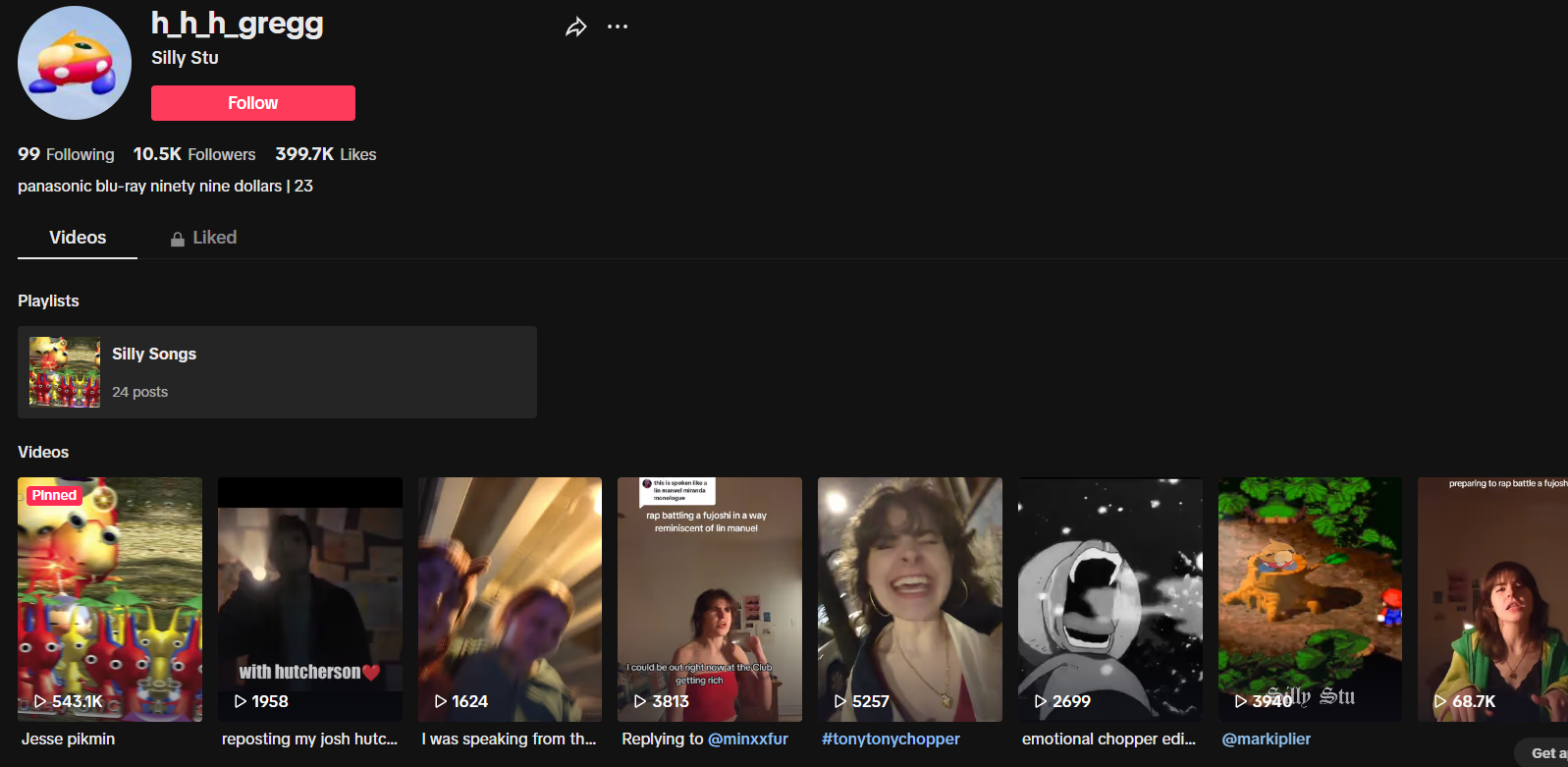Click play icon on the 3813 views video

640,701
